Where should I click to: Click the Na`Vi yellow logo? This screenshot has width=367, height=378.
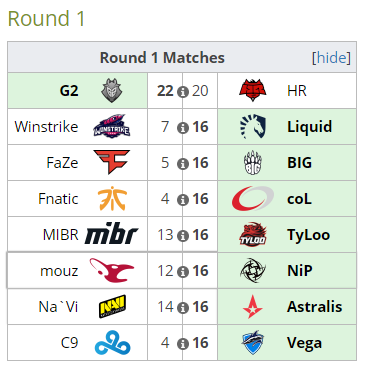pos(112,306)
